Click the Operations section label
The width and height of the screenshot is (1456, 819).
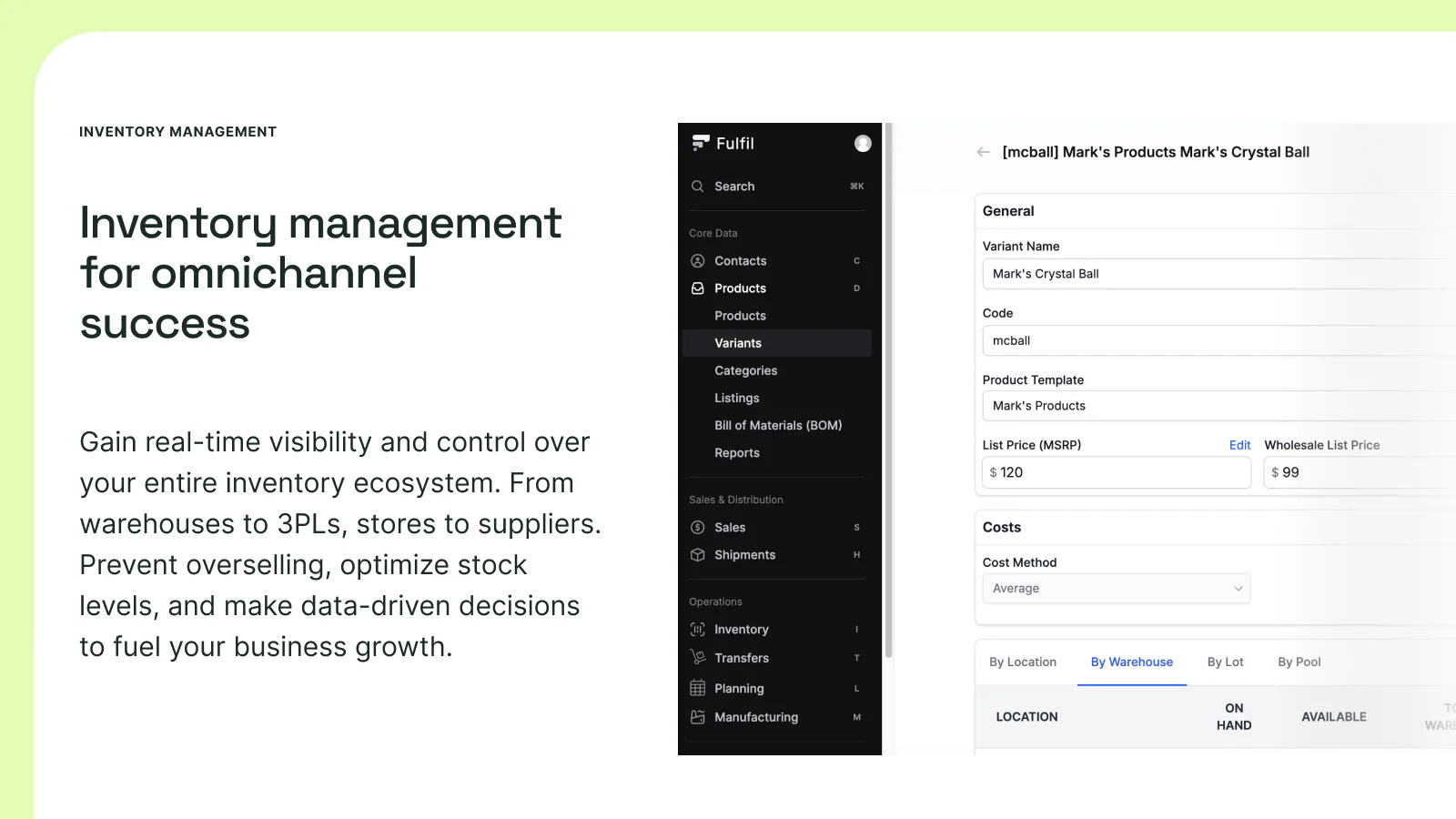pyautogui.click(x=715, y=602)
